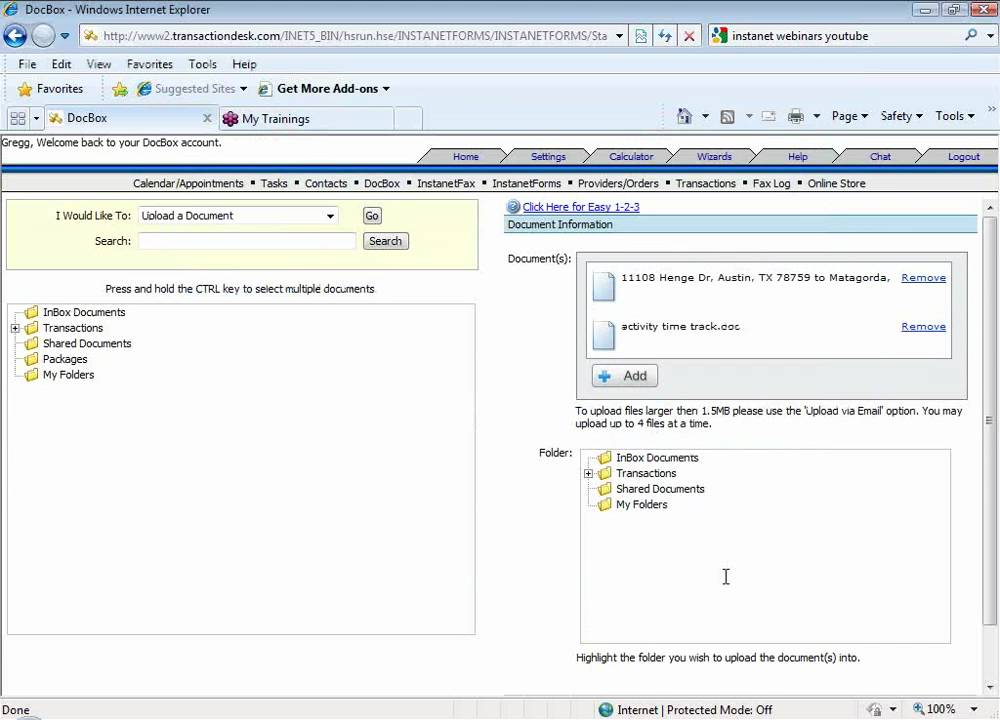Open InstanetForms in navigation bar
1000x720 pixels.
click(526, 183)
